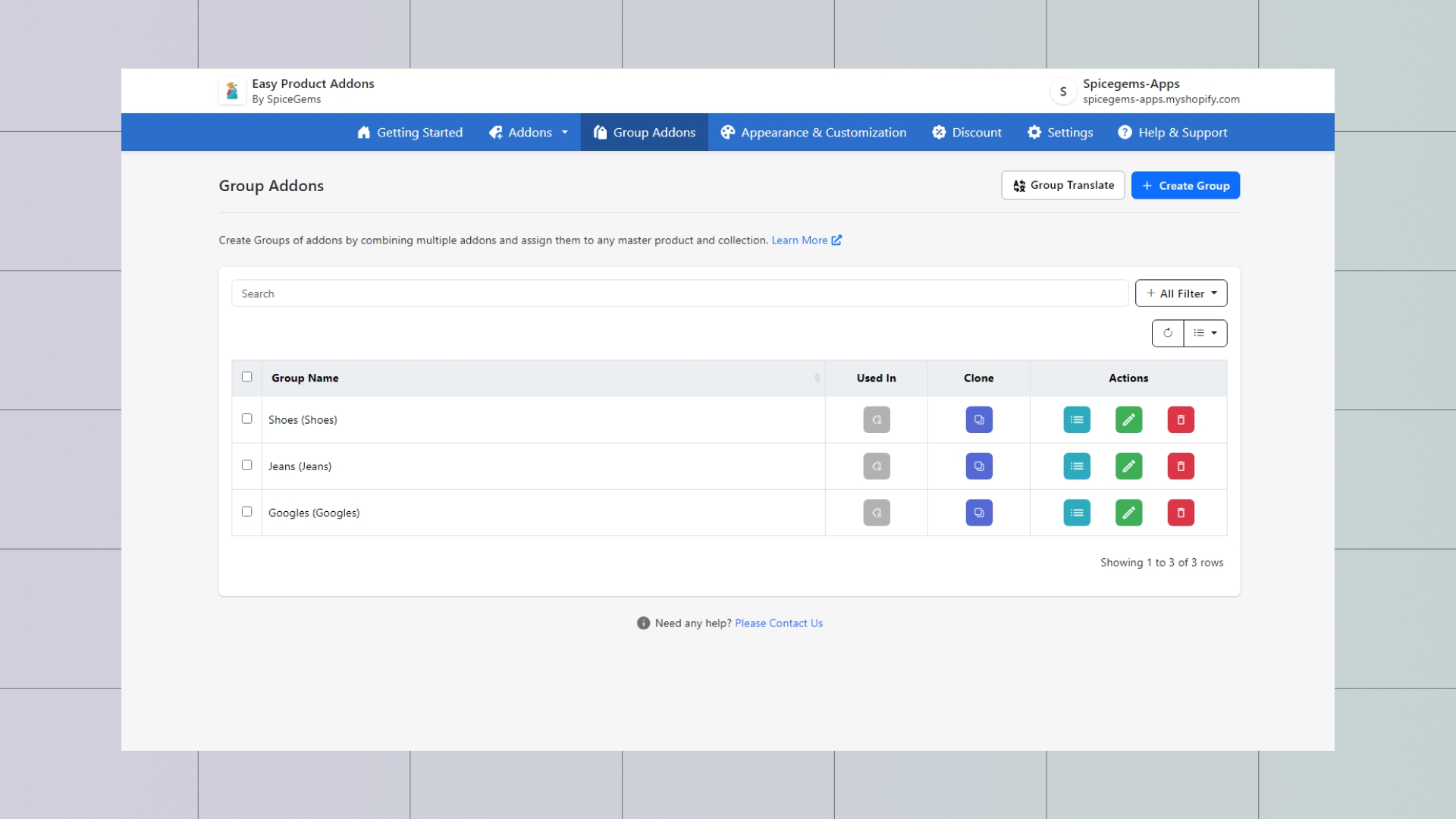The width and height of the screenshot is (1456, 819).
Task: Clone the Shoes group
Action: [978, 419]
